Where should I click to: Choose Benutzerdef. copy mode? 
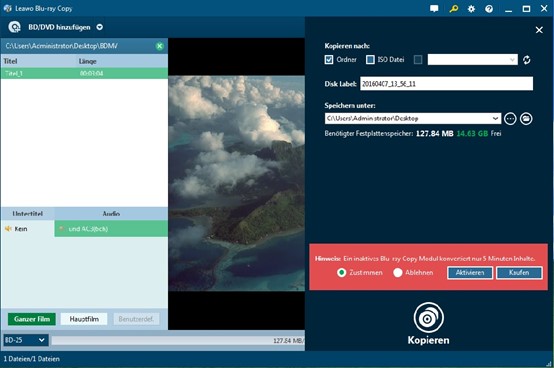coord(136,319)
